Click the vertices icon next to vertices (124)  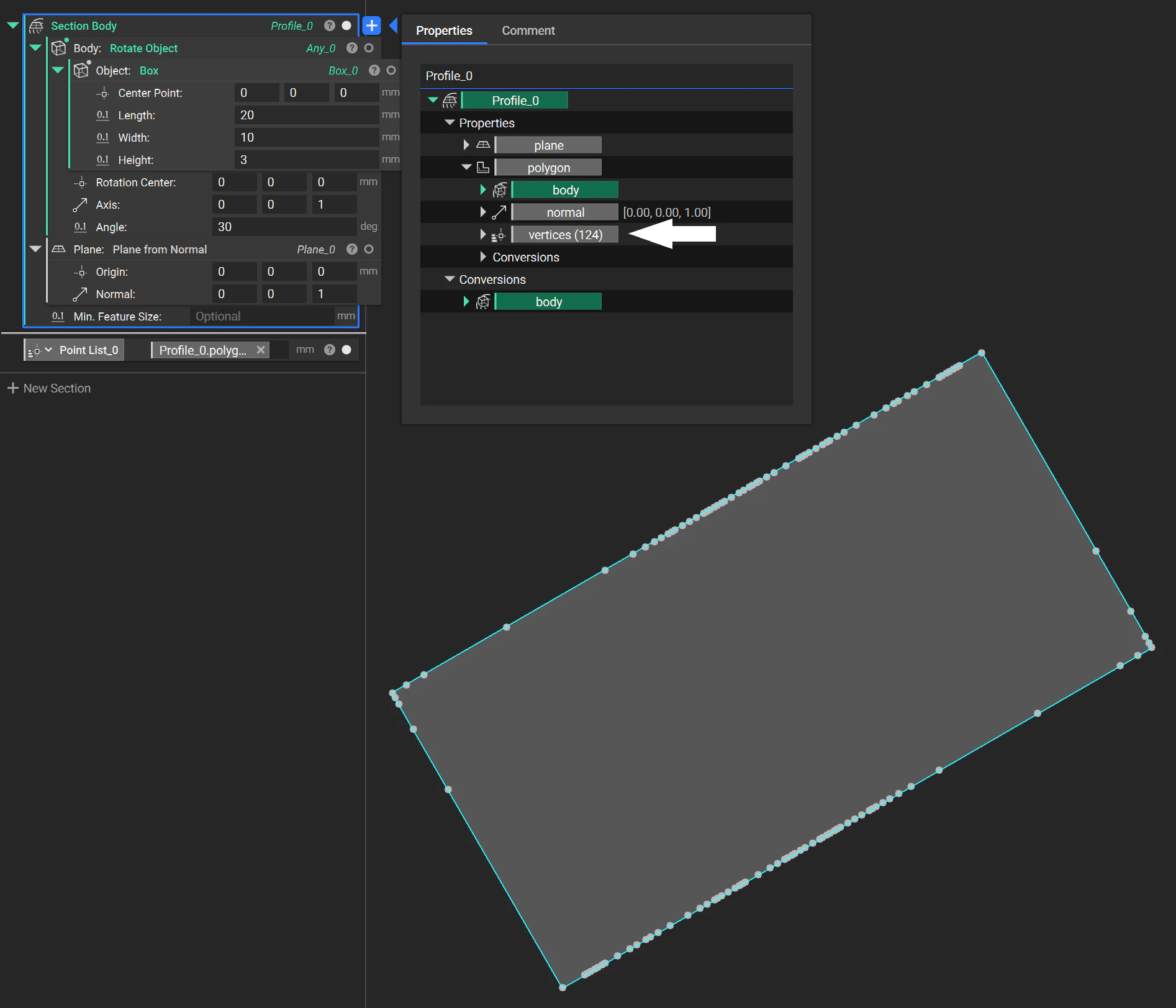[x=497, y=235]
